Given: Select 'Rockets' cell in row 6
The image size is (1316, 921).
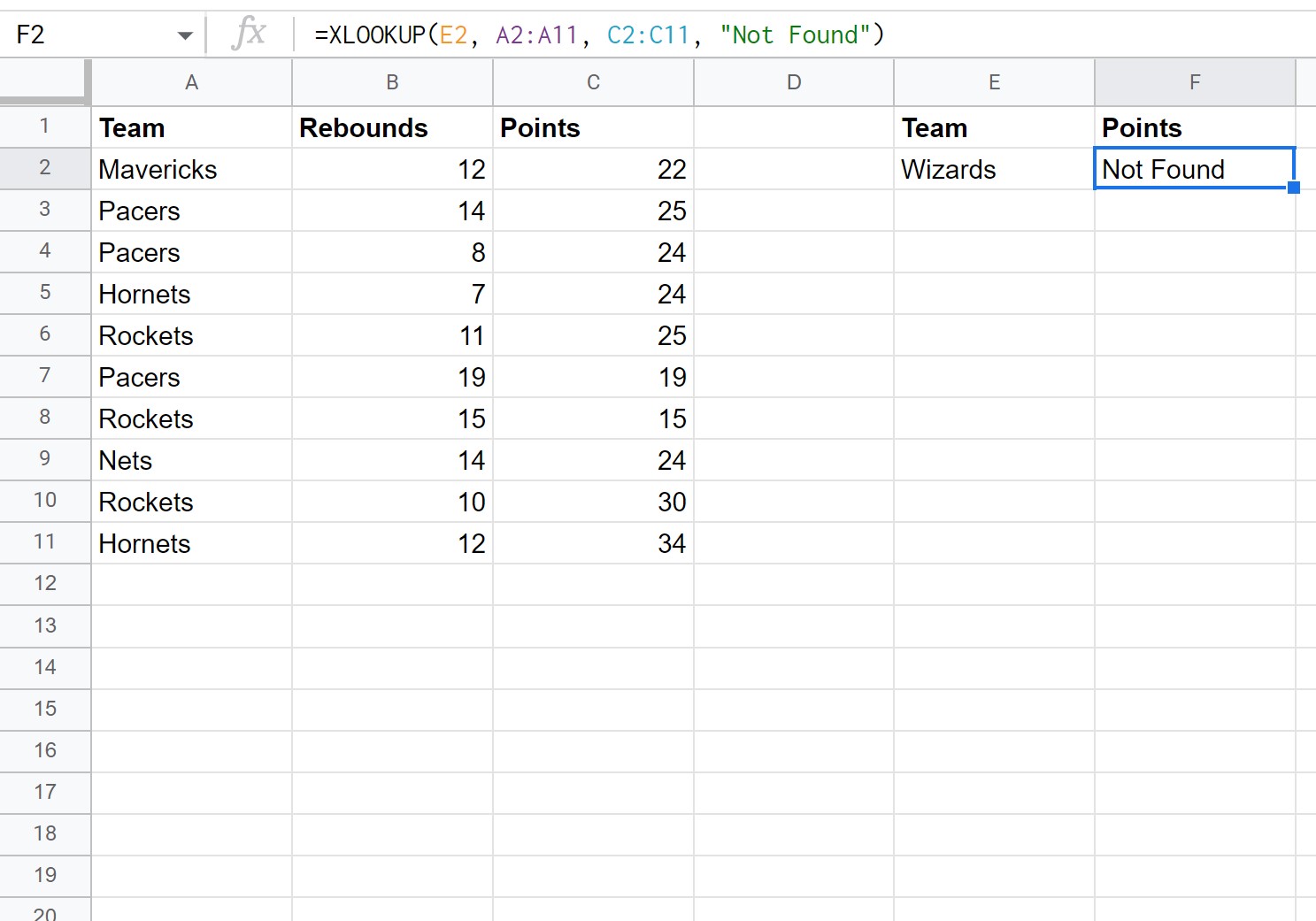Looking at the screenshot, I should click(x=192, y=335).
